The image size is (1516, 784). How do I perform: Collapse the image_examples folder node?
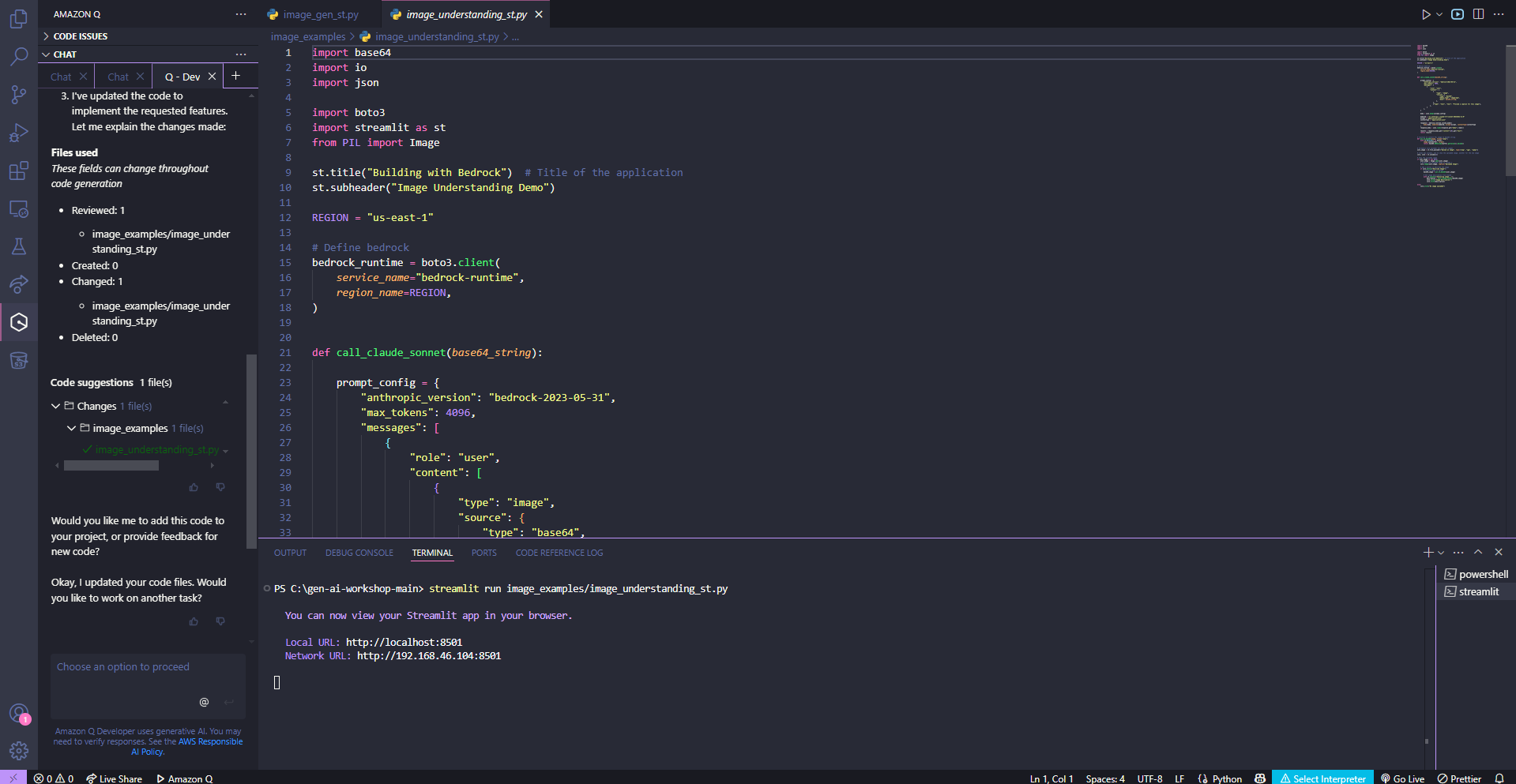pyautogui.click(x=71, y=428)
